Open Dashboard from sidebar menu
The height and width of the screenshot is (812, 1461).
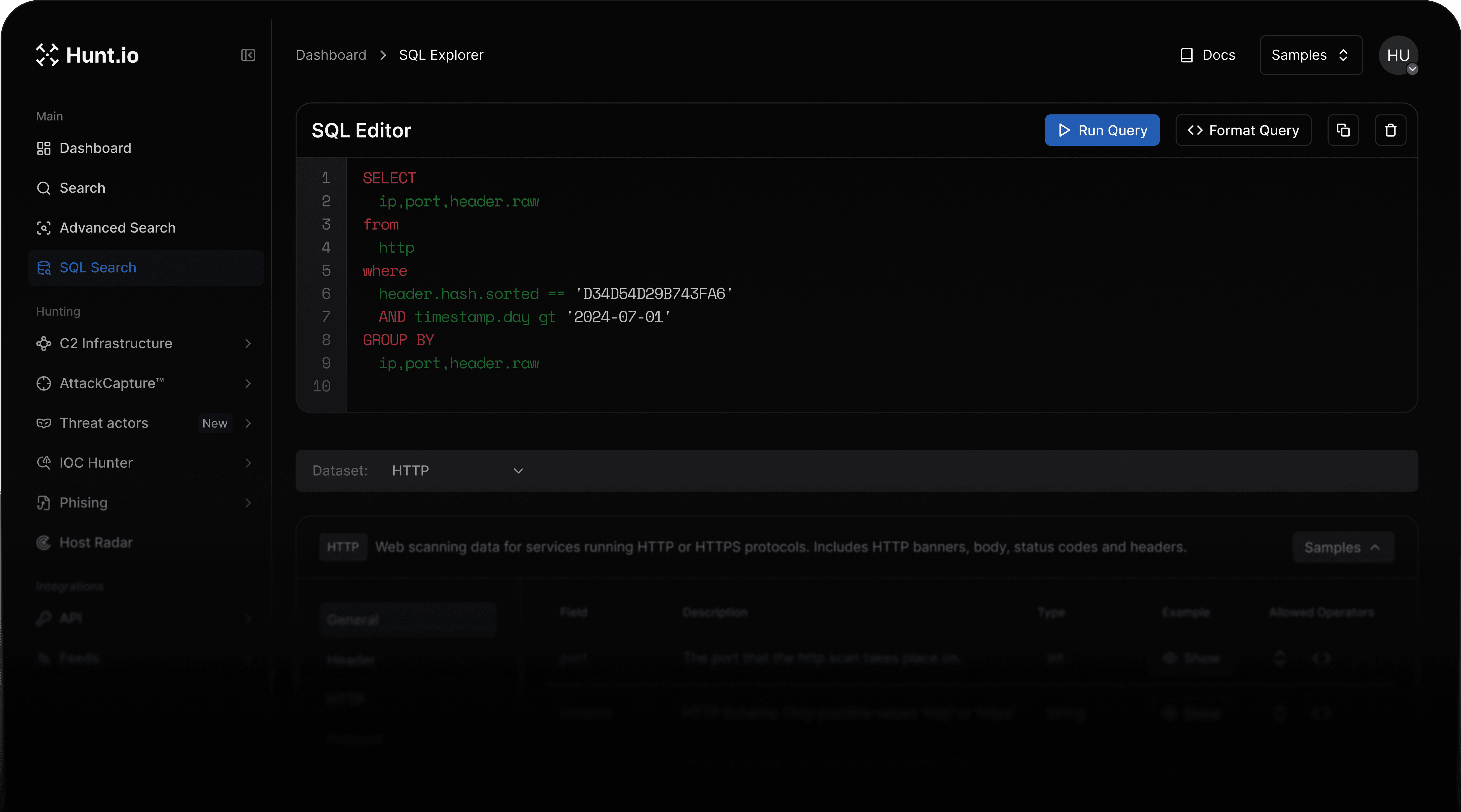pos(95,148)
